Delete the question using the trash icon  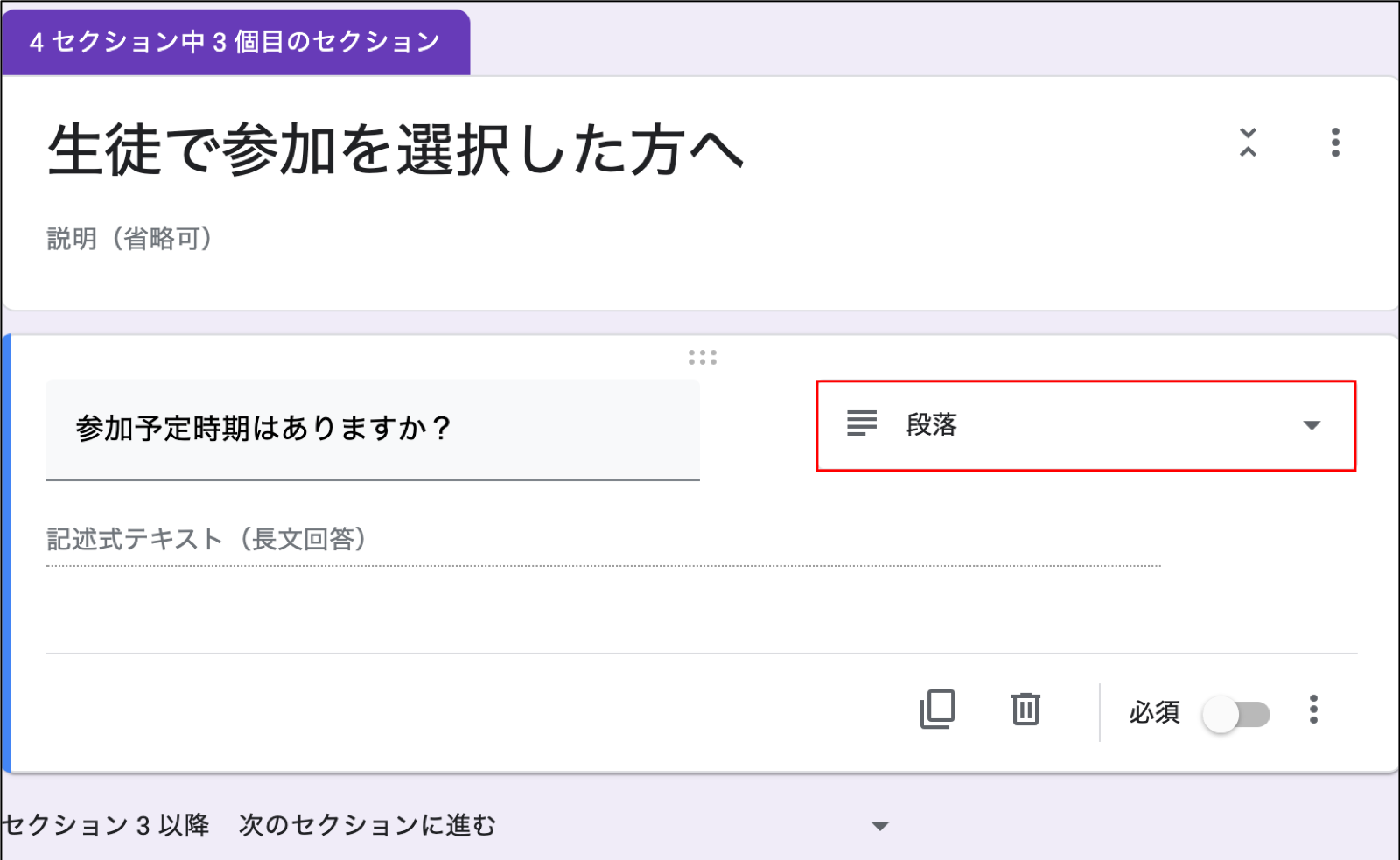[x=1025, y=709]
